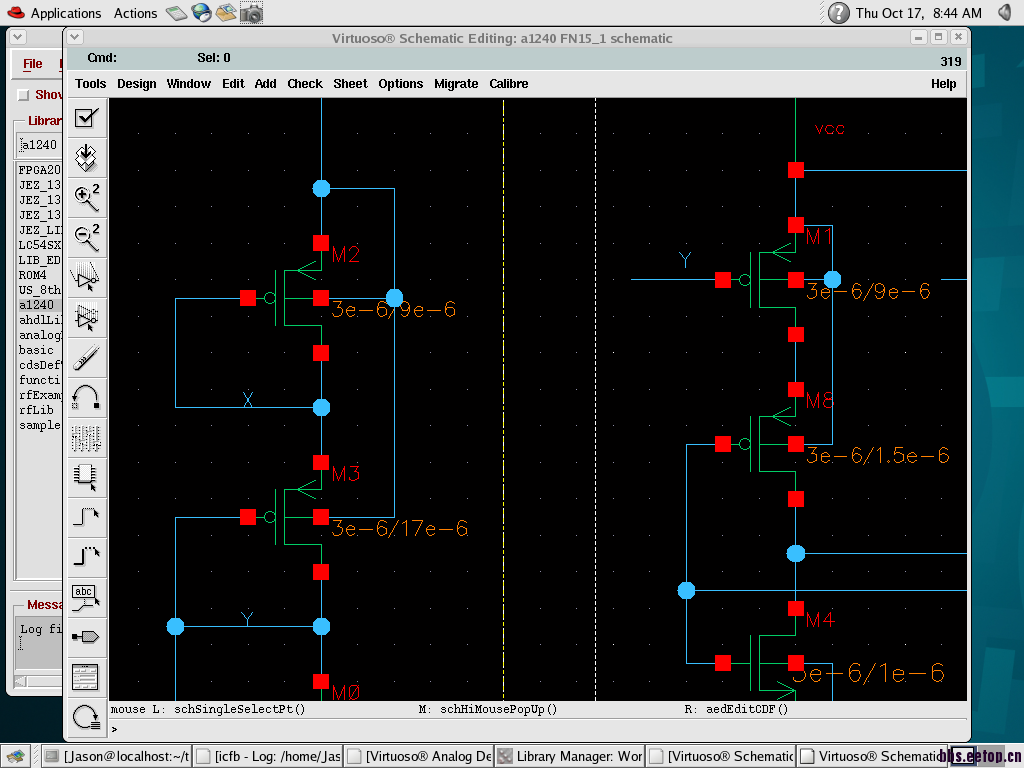Open the icfb Log window from taskbar
The image size is (1024, 768).
point(268,756)
